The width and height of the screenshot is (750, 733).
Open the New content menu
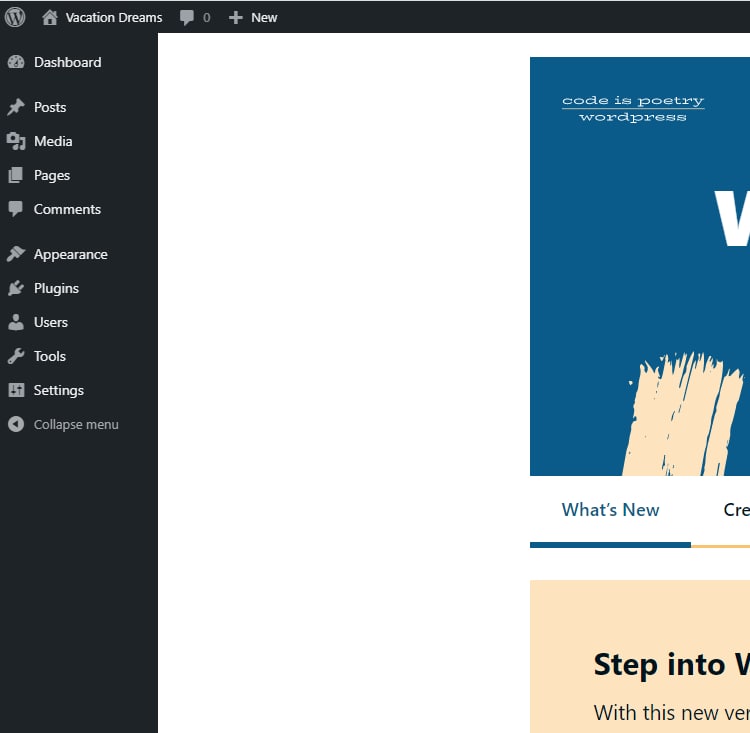click(264, 18)
